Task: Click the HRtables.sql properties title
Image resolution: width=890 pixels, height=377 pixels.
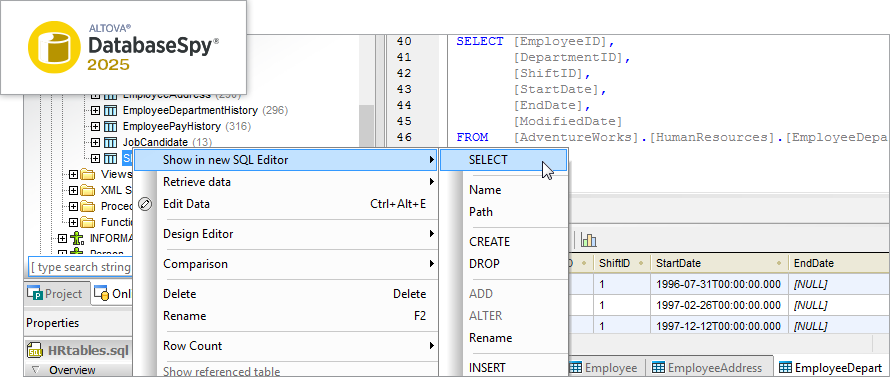Action: 89,350
